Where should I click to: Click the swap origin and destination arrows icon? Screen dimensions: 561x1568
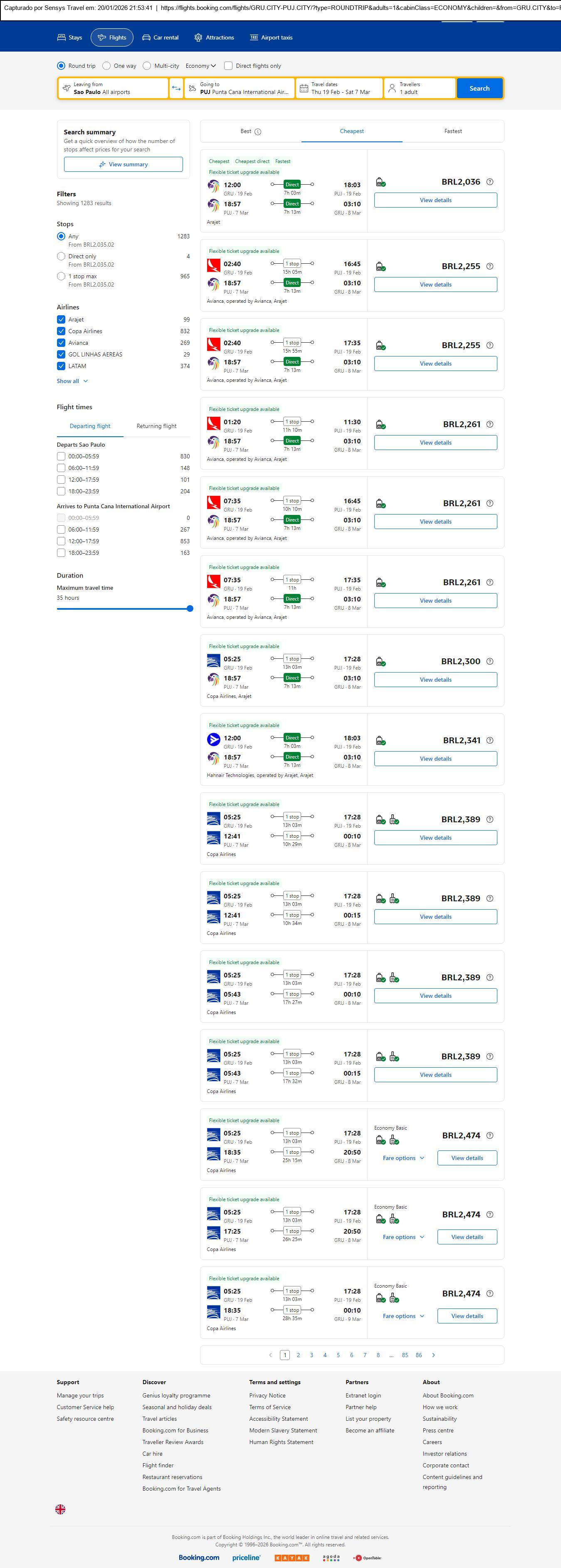coord(176,88)
